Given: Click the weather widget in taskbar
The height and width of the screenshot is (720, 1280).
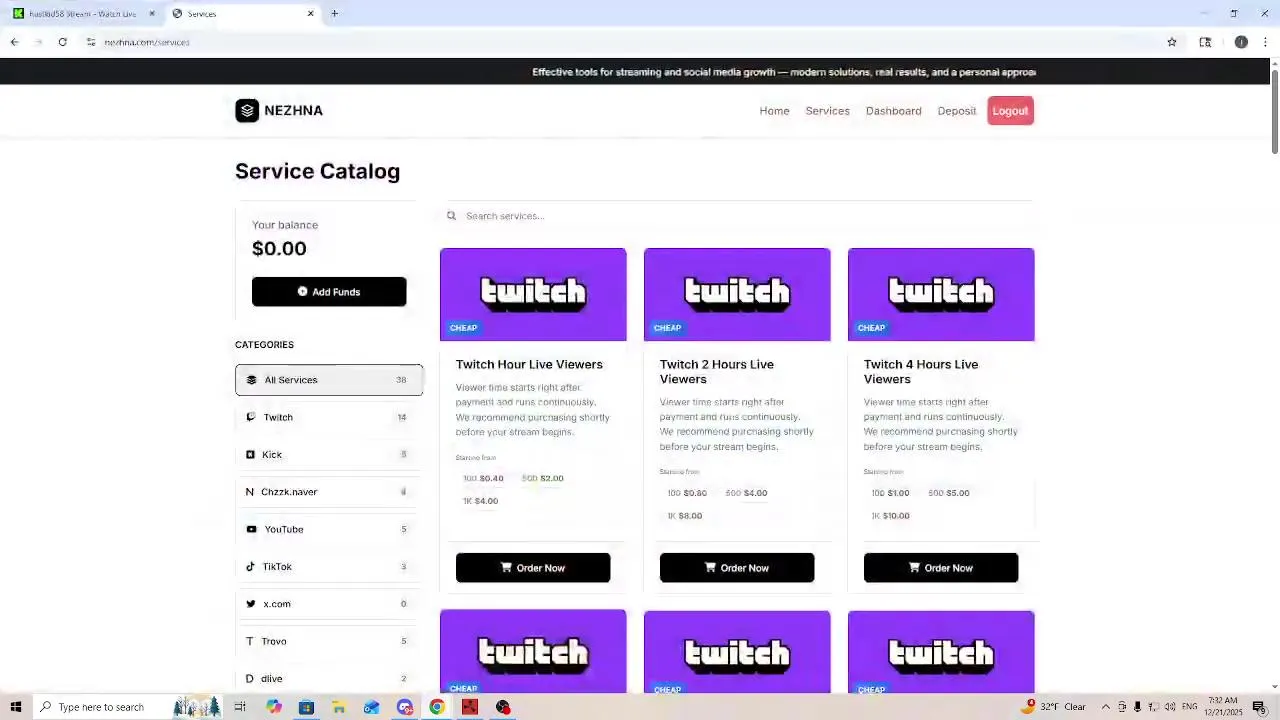Looking at the screenshot, I should click(1053, 707).
